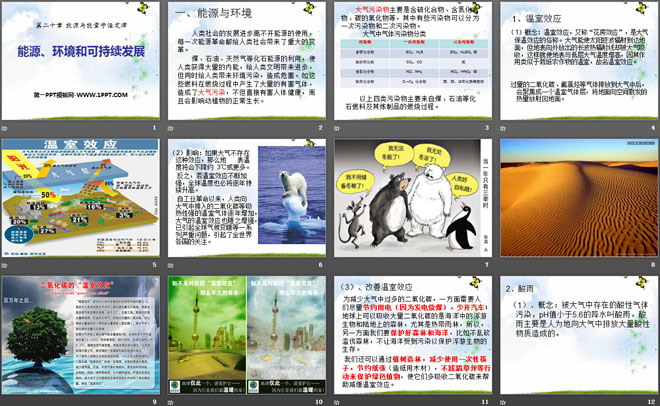Select slide 12 titled 2、酸雨
The width and height of the screenshot is (660, 406).
[579, 335]
